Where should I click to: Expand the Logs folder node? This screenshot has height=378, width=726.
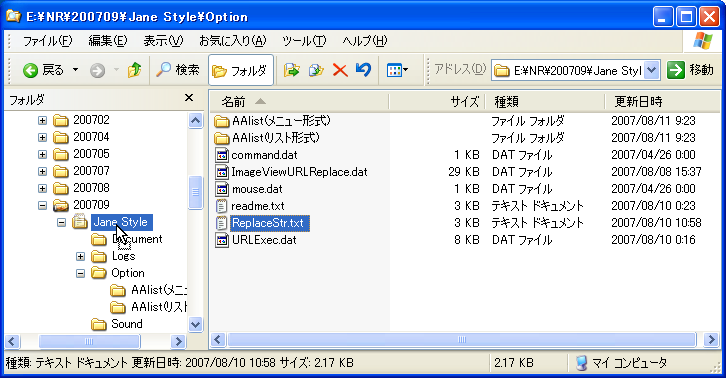(x=80, y=256)
